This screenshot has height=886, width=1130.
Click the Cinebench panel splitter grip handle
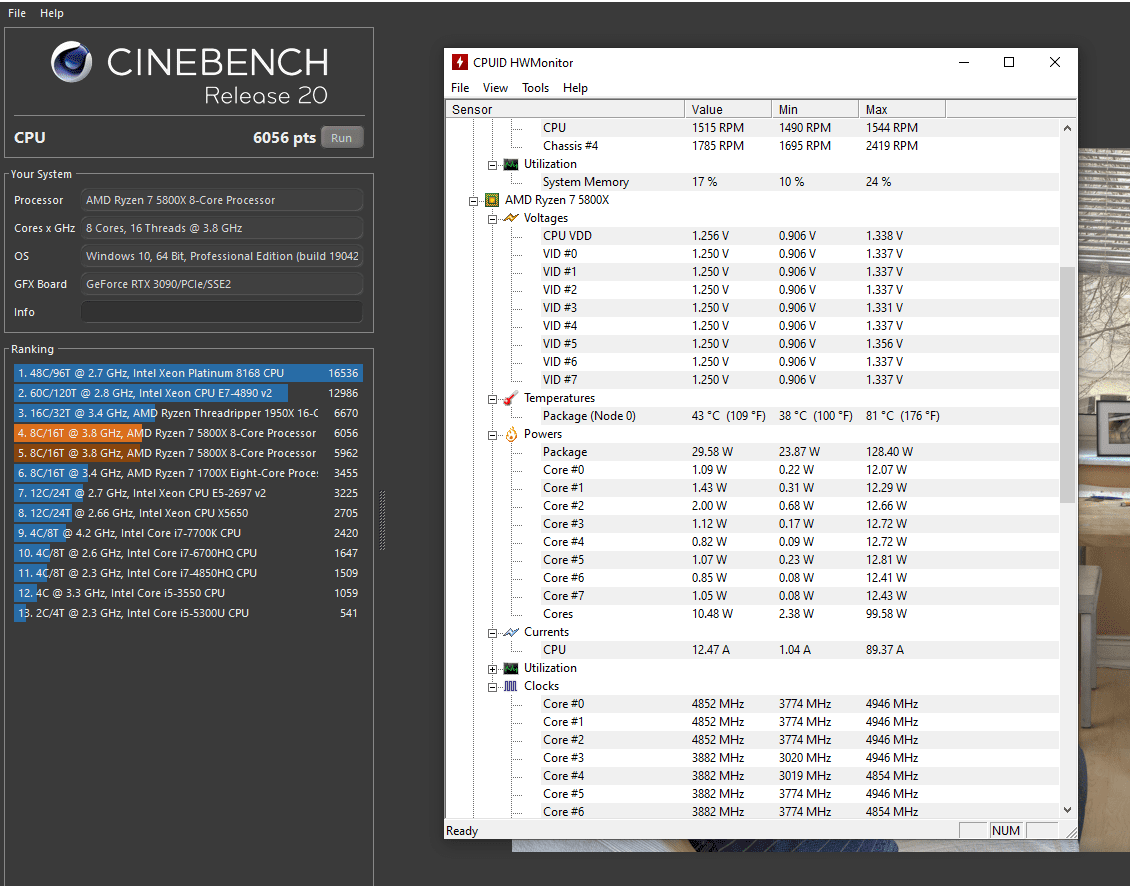click(382, 520)
